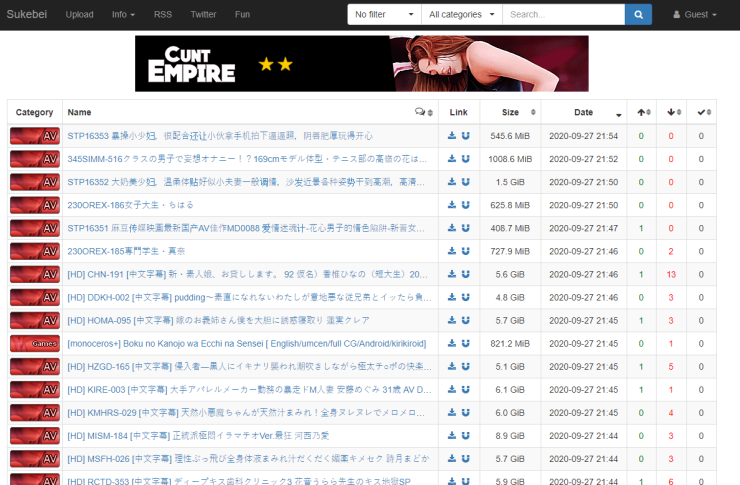Sort by leechers down-arrow column
Viewport: 740px width, 485px height.
point(672,112)
